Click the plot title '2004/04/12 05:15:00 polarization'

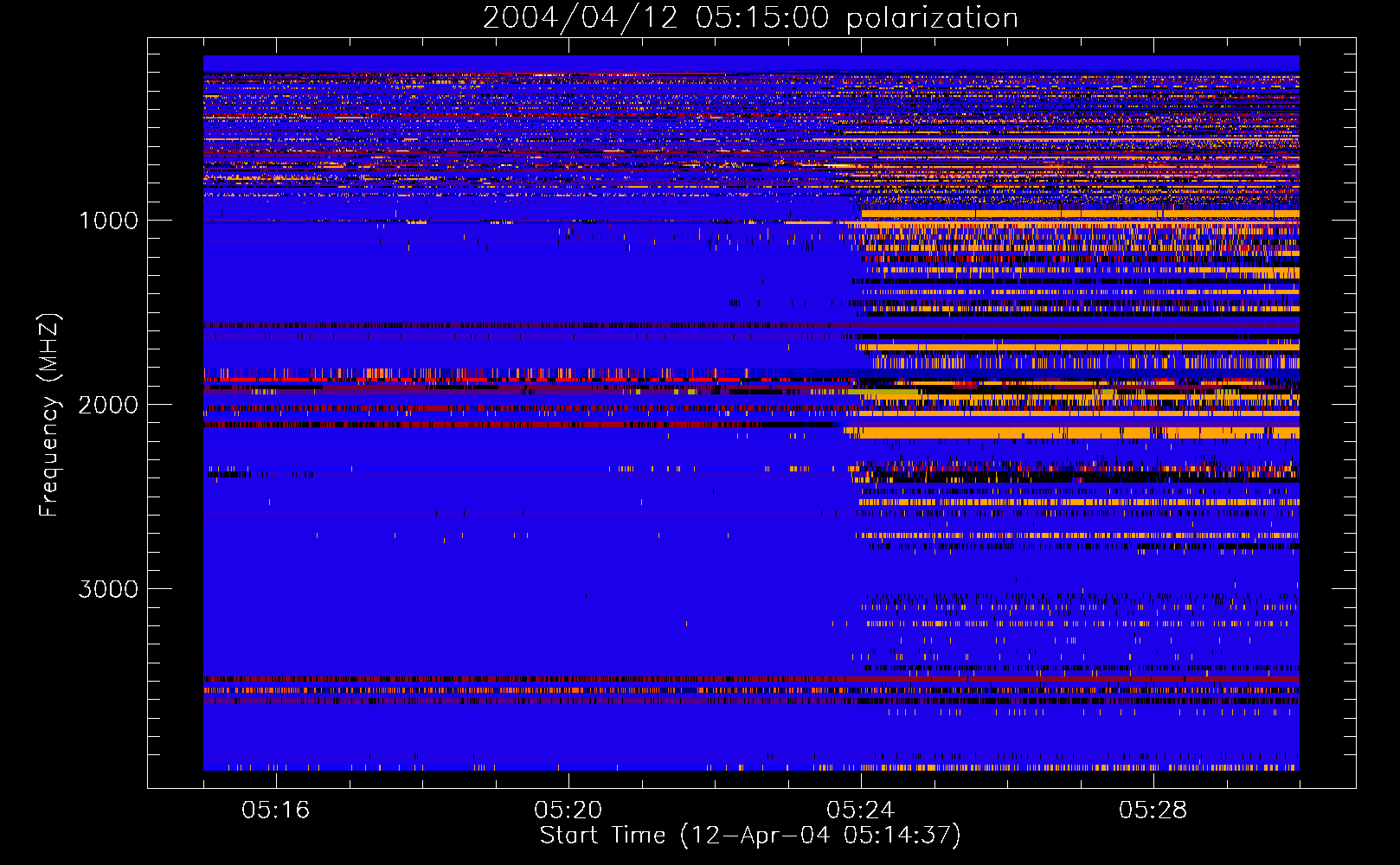750,17
